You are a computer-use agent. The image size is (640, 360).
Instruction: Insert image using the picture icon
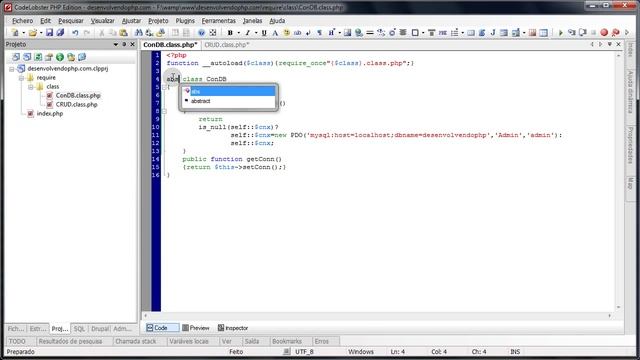pos(348,33)
